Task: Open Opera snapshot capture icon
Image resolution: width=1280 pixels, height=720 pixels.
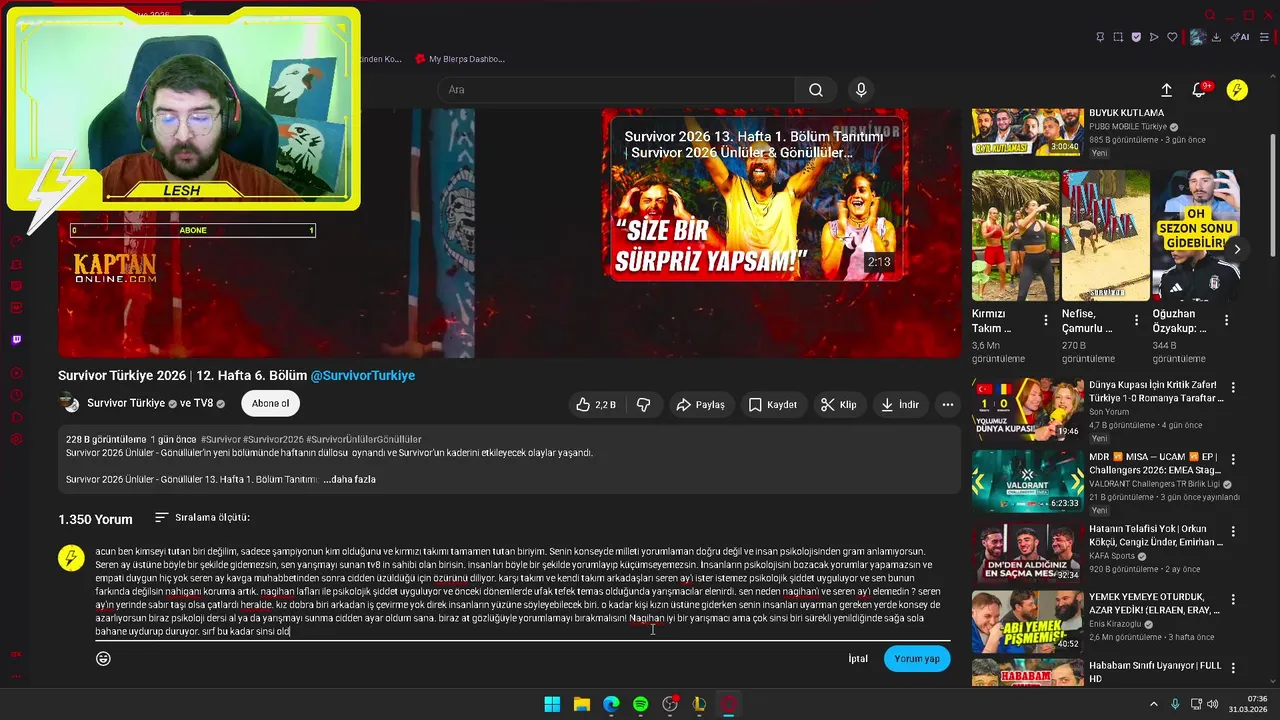Action: (x=1118, y=37)
